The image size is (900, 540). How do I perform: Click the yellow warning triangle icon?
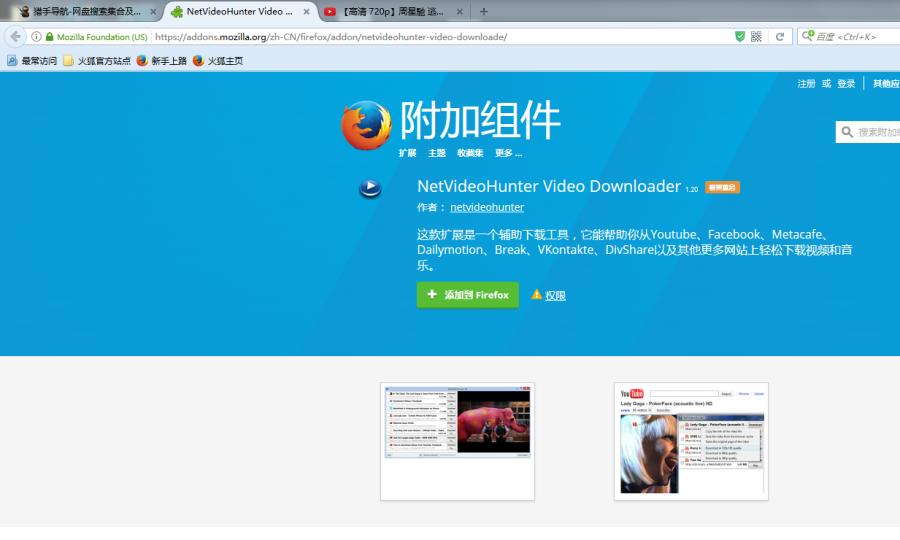536,294
